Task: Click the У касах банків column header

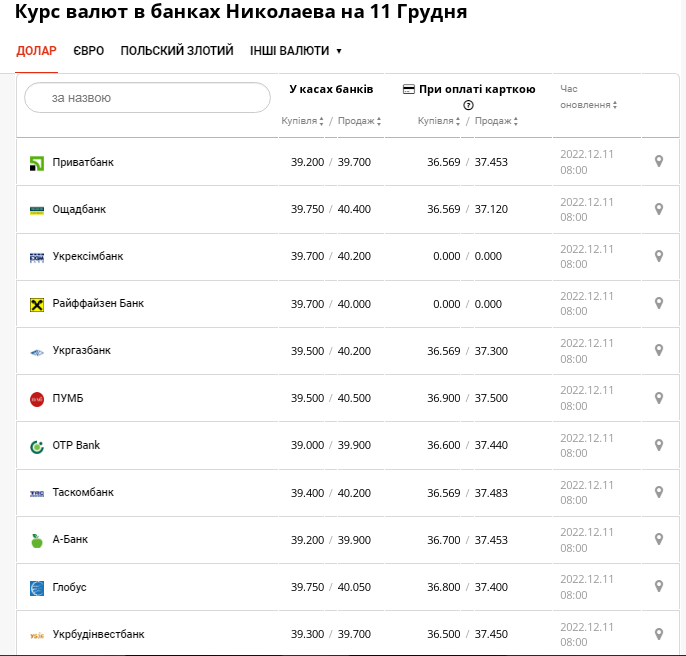Action: tap(331, 89)
